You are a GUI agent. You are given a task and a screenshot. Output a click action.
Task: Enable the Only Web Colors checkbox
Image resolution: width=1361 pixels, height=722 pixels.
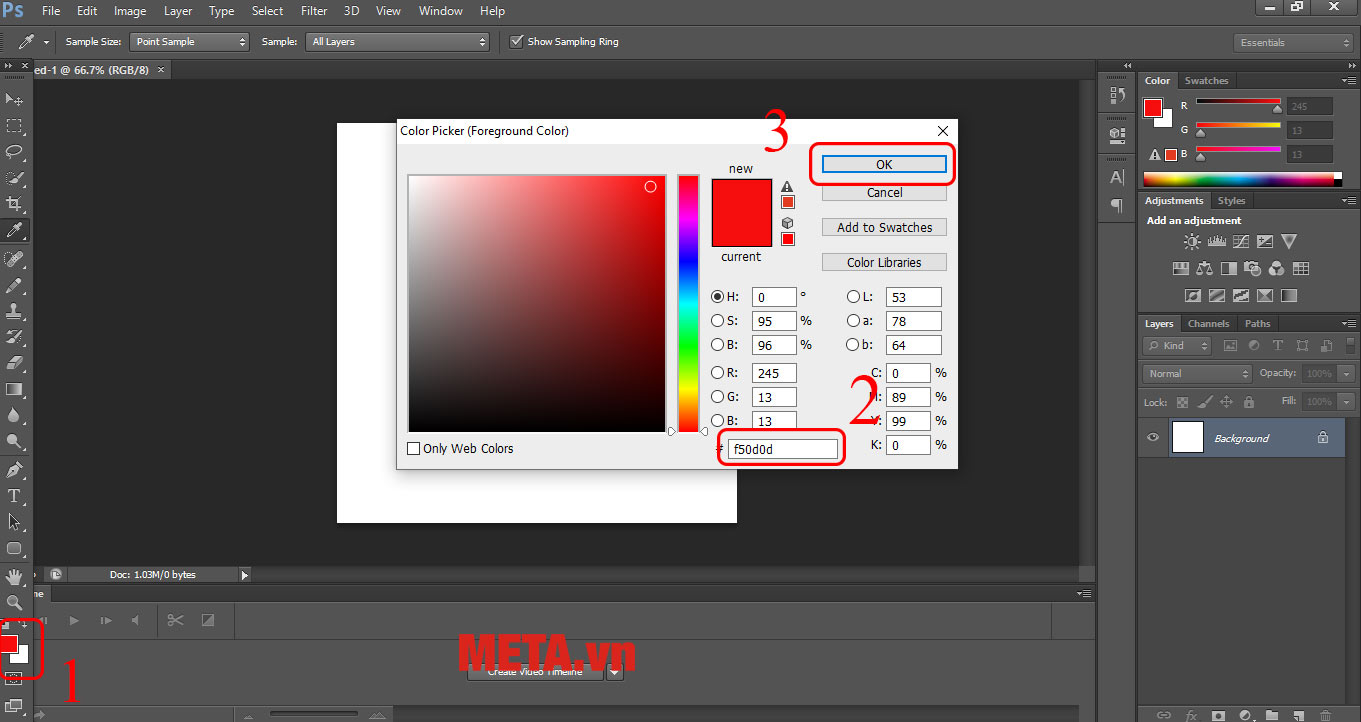[x=414, y=449]
